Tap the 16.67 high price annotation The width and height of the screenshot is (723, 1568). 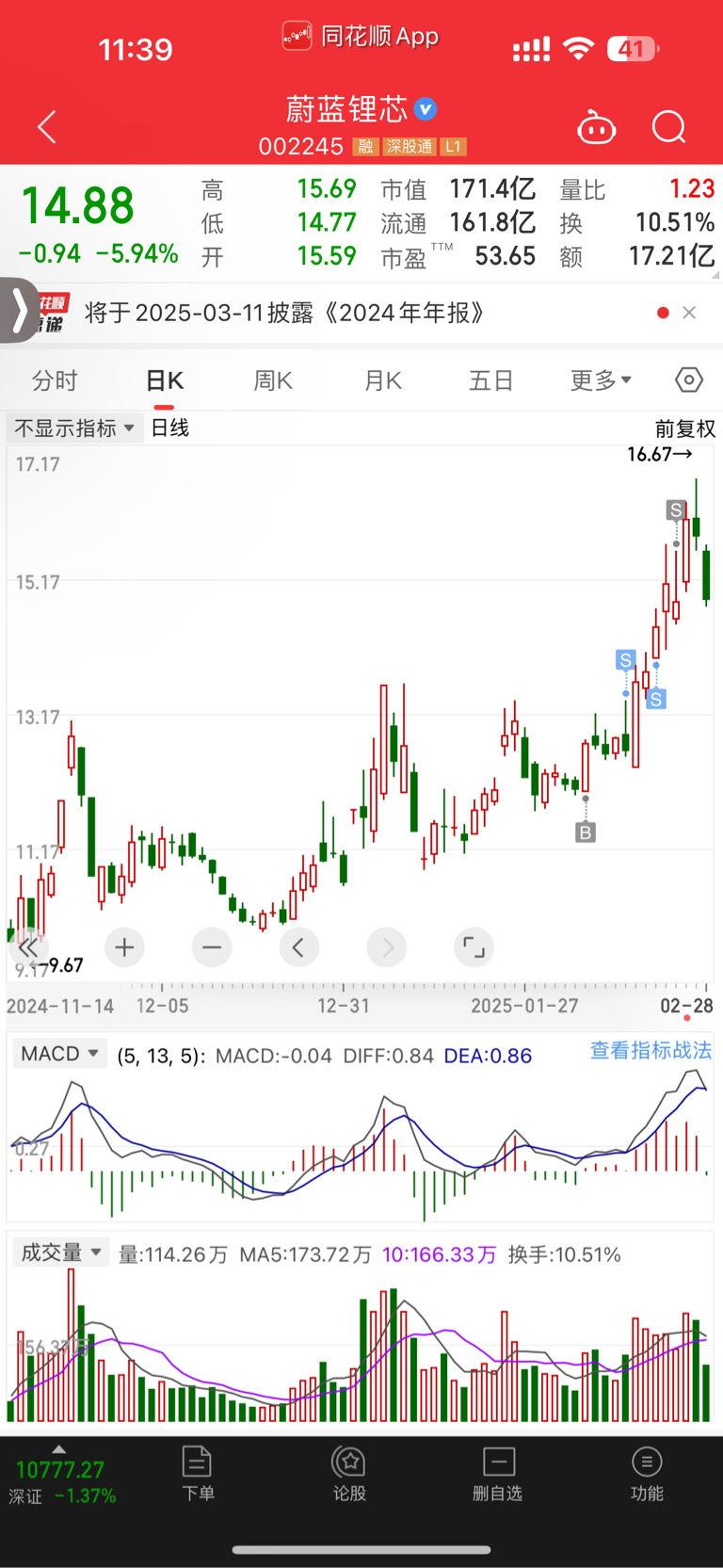point(659,455)
